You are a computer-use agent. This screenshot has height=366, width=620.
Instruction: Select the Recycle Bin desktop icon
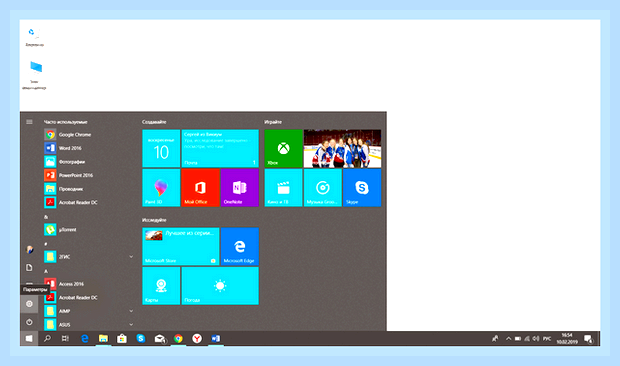34,37
